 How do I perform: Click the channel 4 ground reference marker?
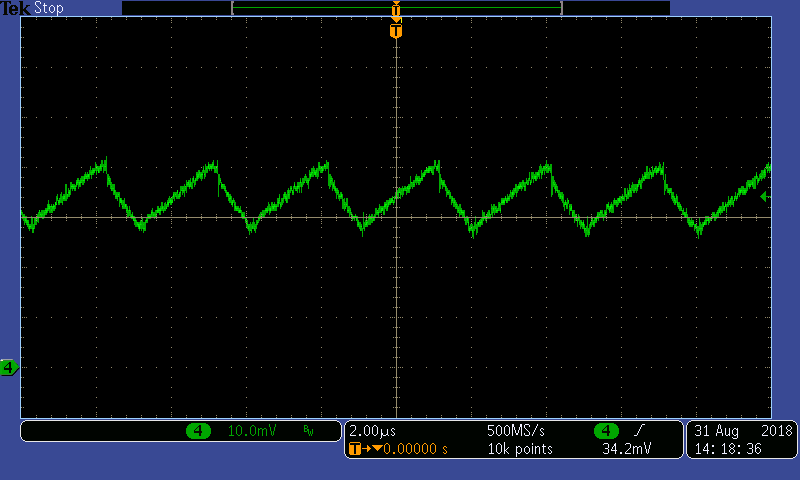pyautogui.click(x=9, y=367)
